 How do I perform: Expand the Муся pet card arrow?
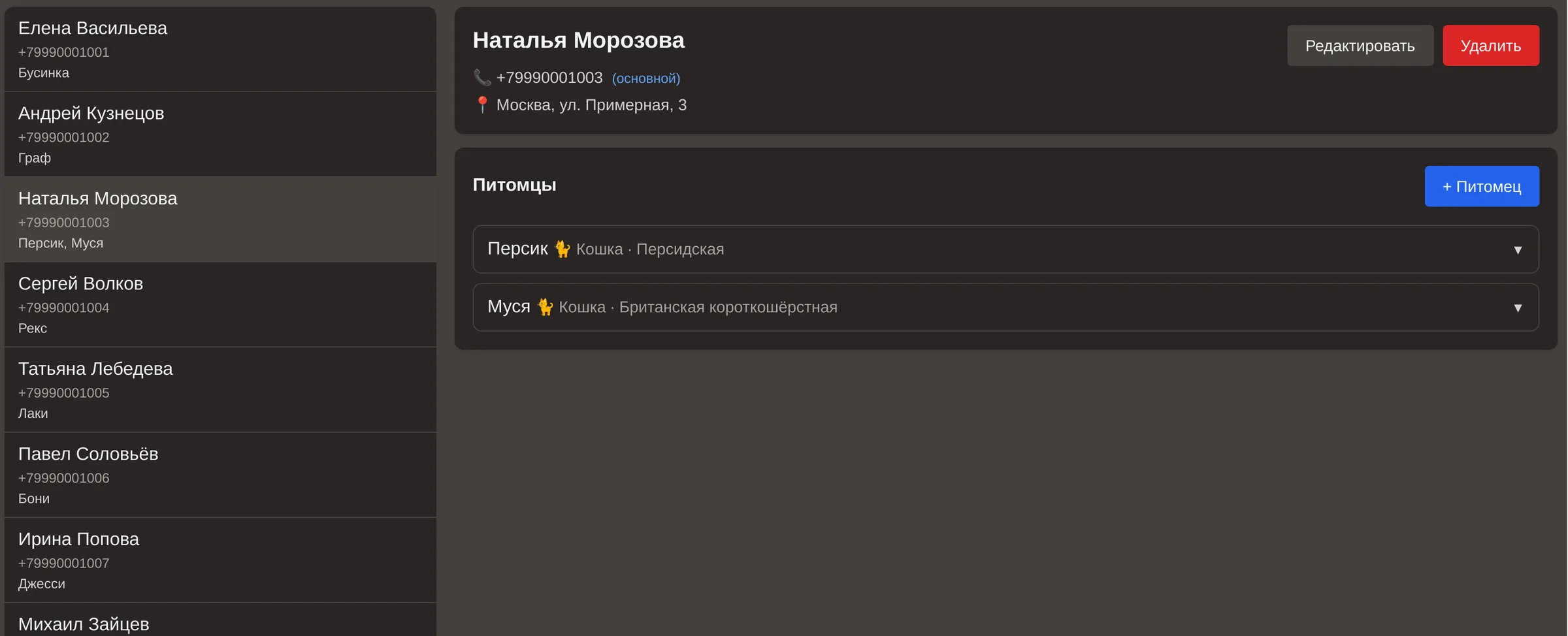(x=1518, y=308)
